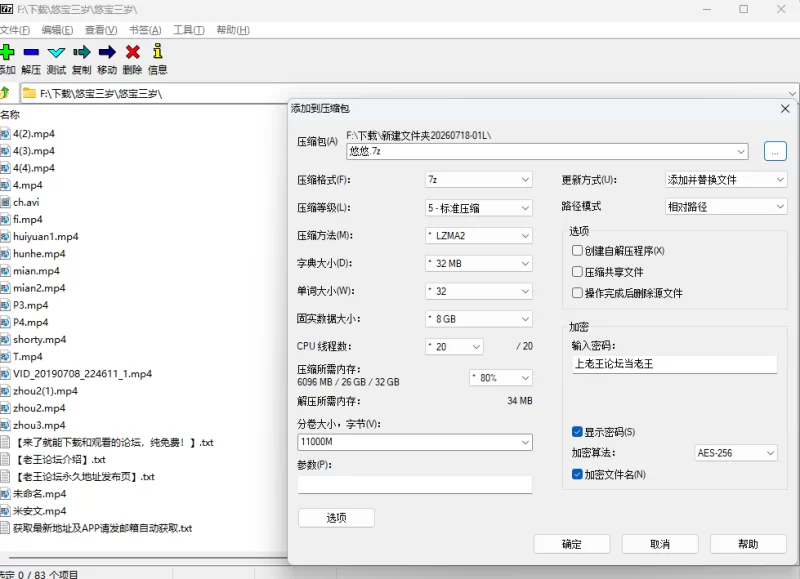Close the 添加到压缩包 dialog

(785, 109)
